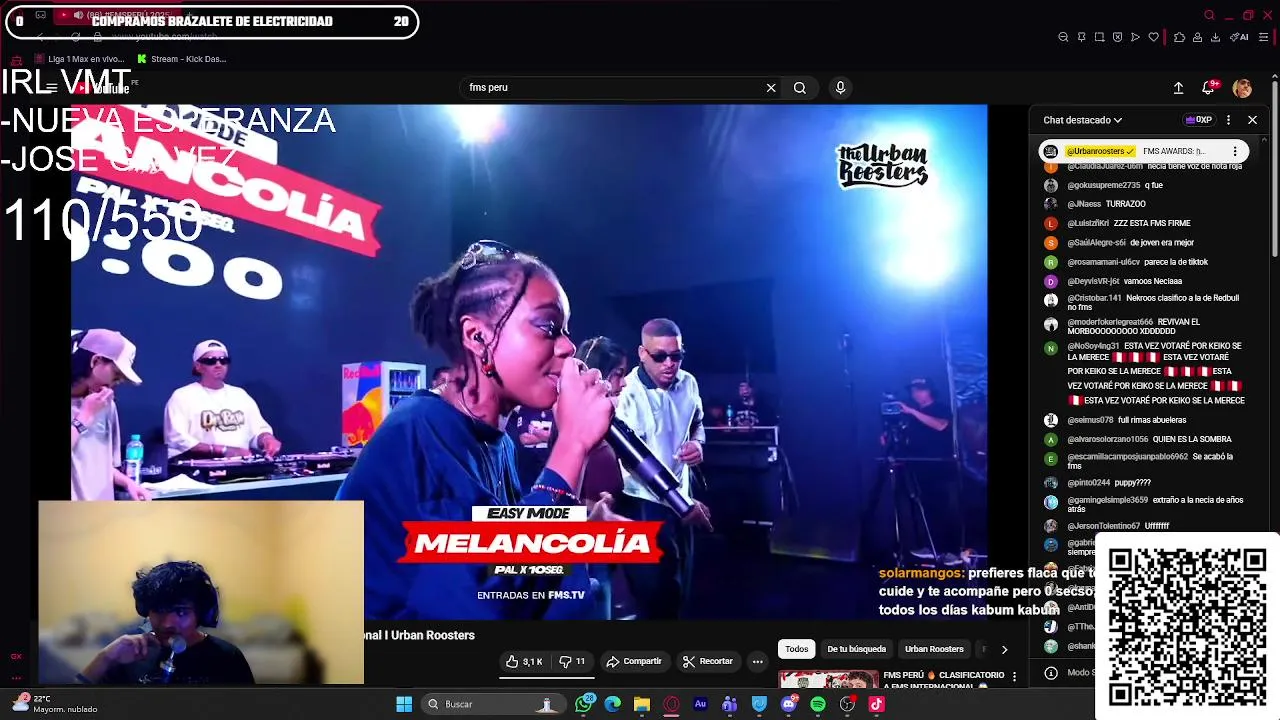Open the live chat three-dot options
Image resolution: width=1280 pixels, height=720 pixels.
(x=1229, y=120)
